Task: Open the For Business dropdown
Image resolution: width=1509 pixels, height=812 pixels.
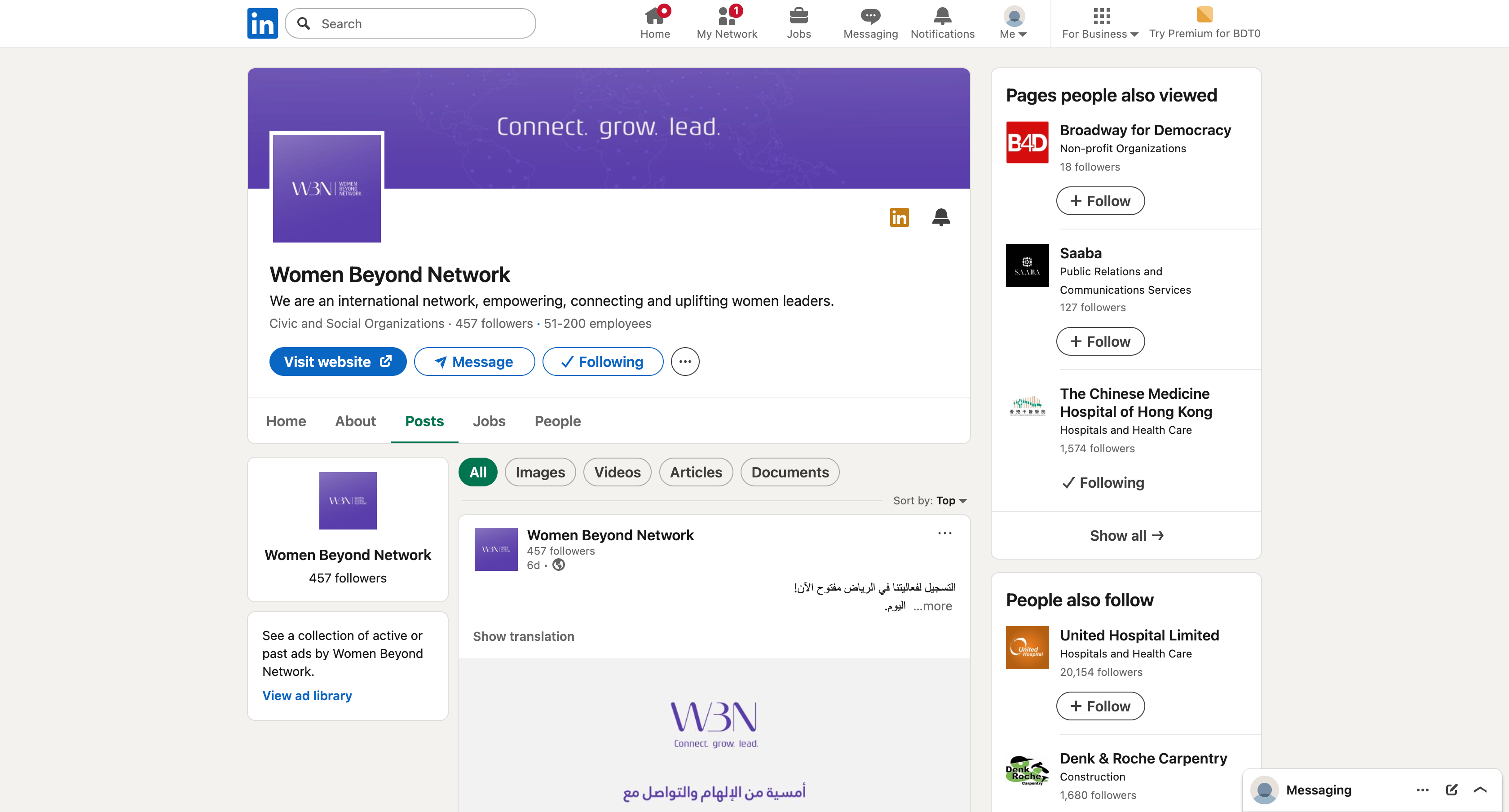Action: click(x=1100, y=23)
